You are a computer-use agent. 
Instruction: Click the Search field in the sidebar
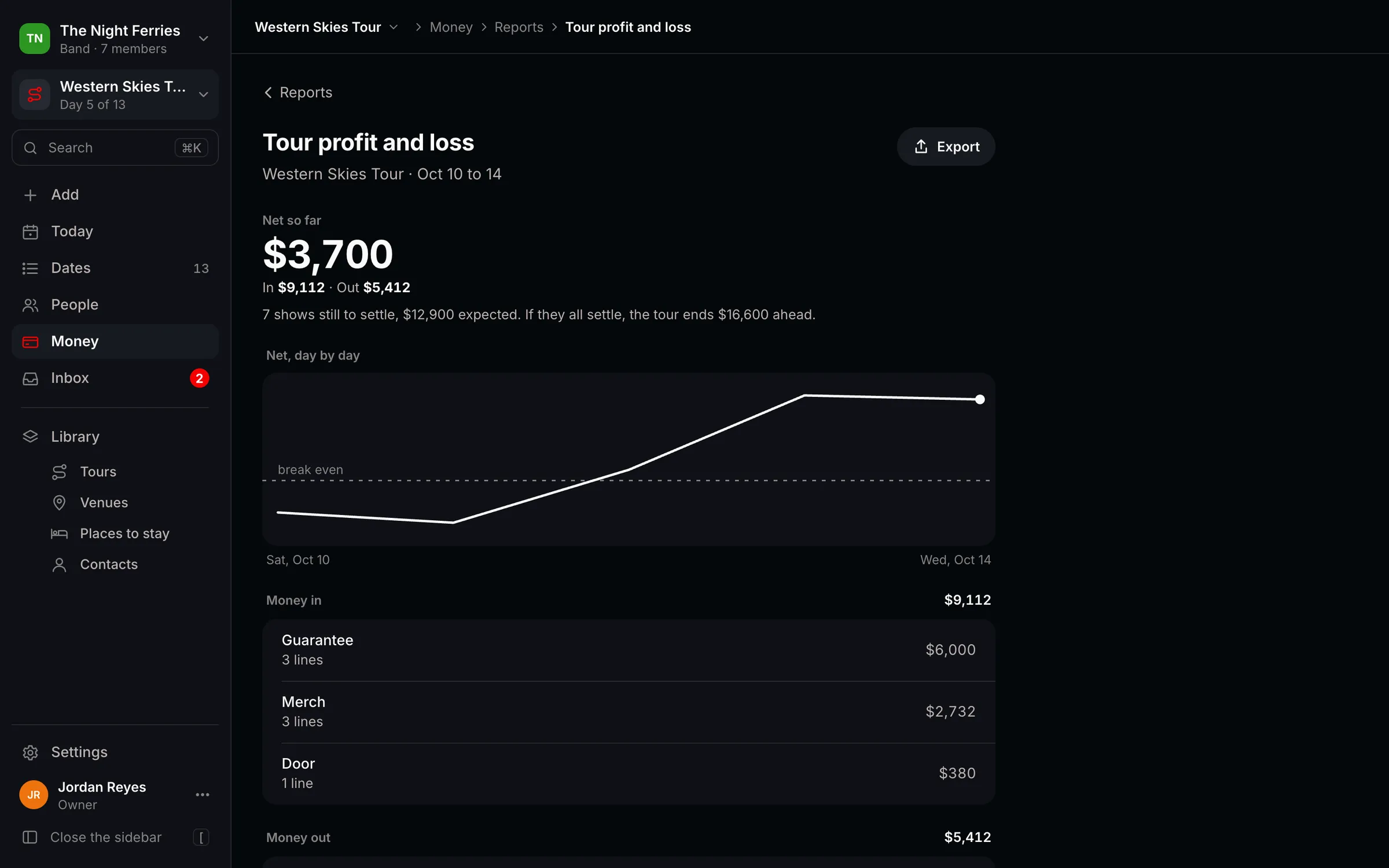115,148
